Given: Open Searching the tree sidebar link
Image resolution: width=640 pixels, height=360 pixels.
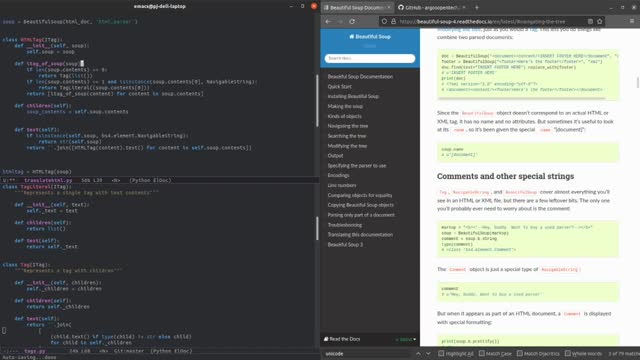Looking at the screenshot, I should click(x=347, y=136).
